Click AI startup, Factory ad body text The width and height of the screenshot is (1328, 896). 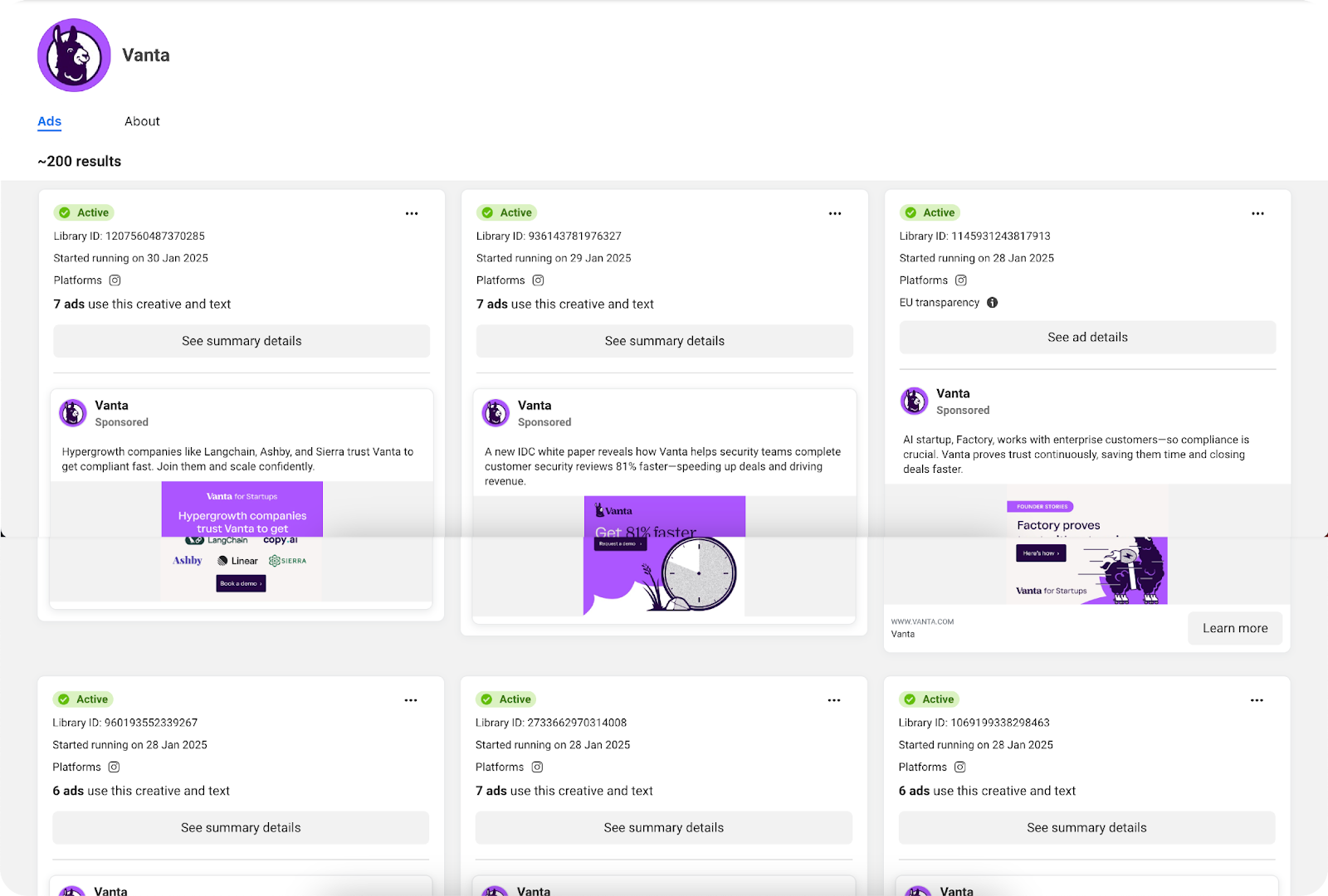point(1076,455)
